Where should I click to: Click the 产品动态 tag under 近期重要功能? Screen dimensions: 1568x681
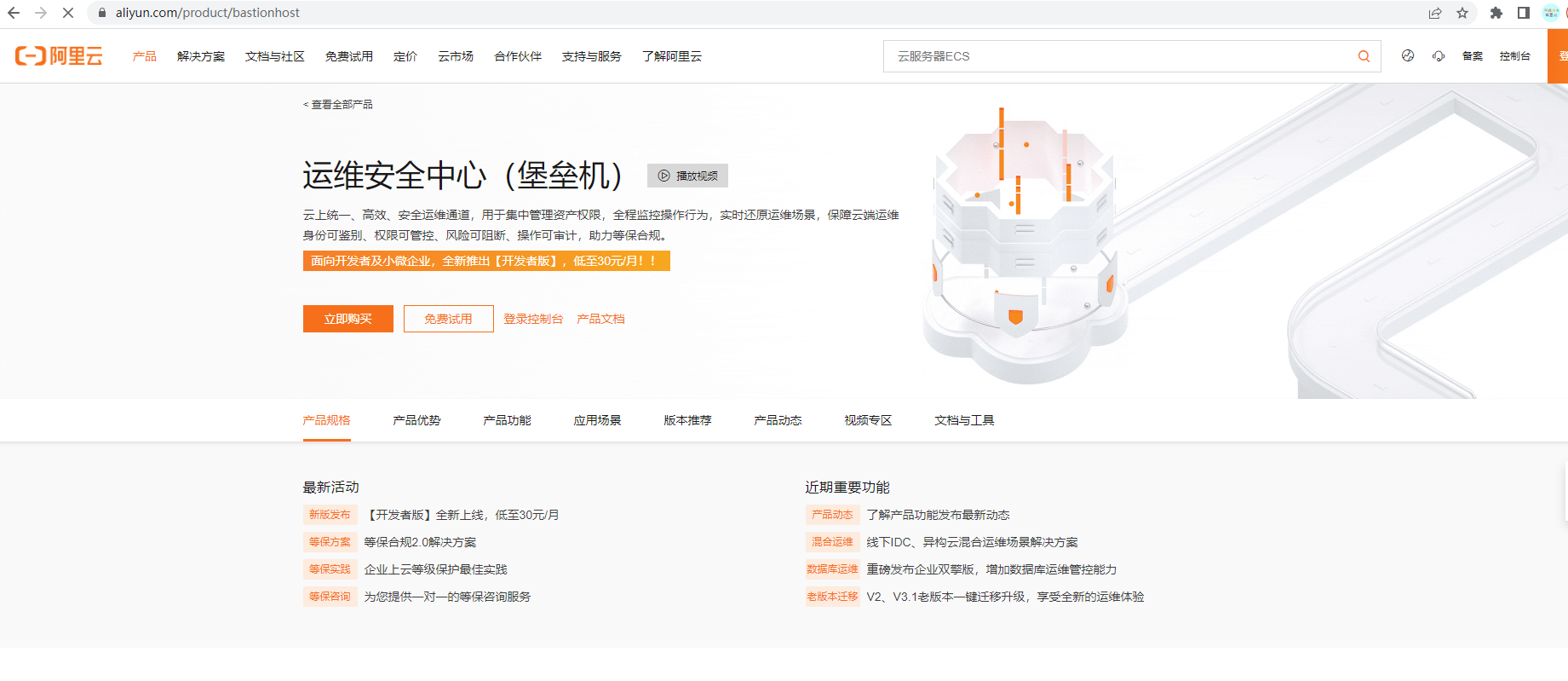pos(832,515)
